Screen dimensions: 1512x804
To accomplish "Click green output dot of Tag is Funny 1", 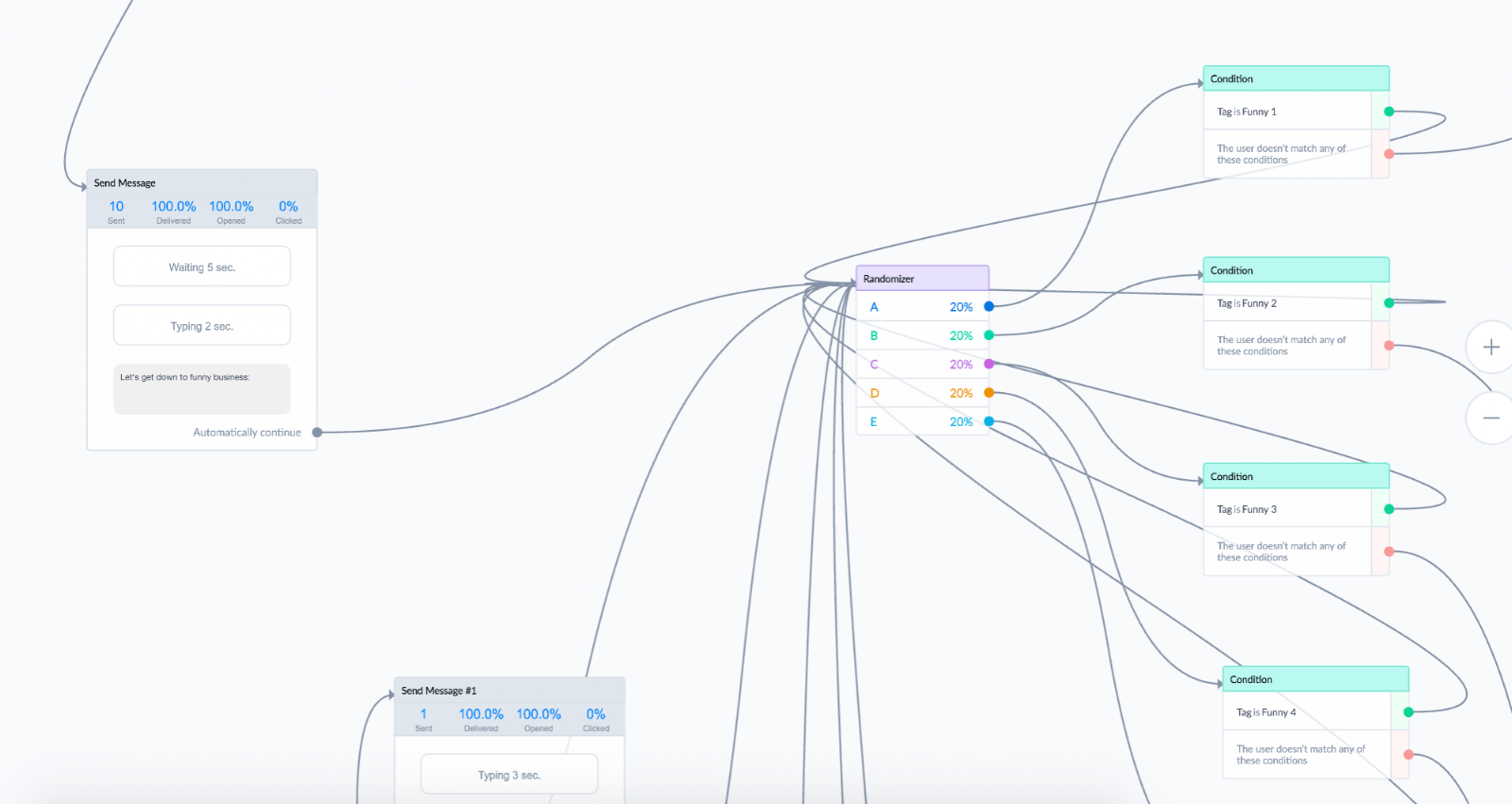I will tap(1388, 111).
